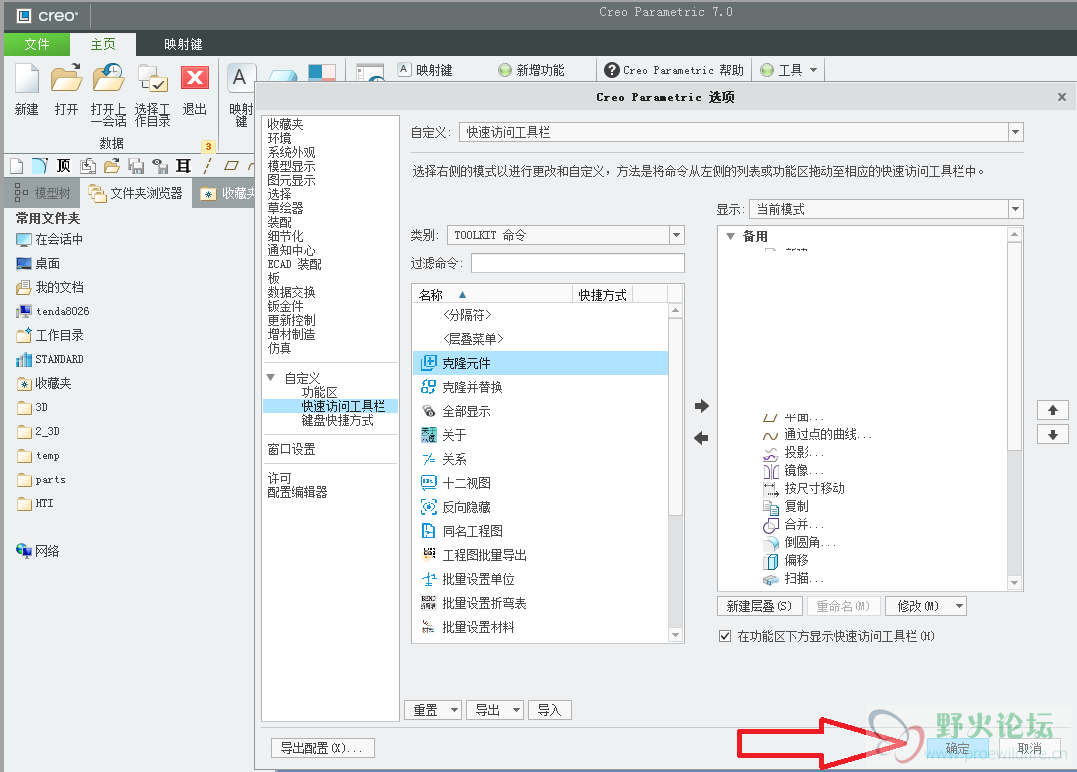Switch to the 映射键 ribbon tab
This screenshot has height=772, width=1077.
[183, 45]
